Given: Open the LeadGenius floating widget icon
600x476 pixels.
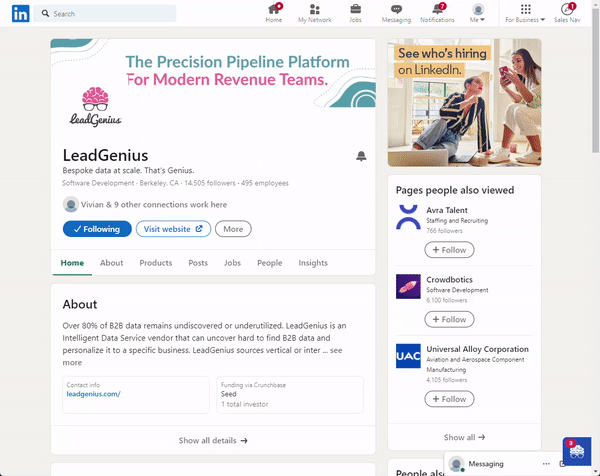Looking at the screenshot, I should [x=577, y=451].
